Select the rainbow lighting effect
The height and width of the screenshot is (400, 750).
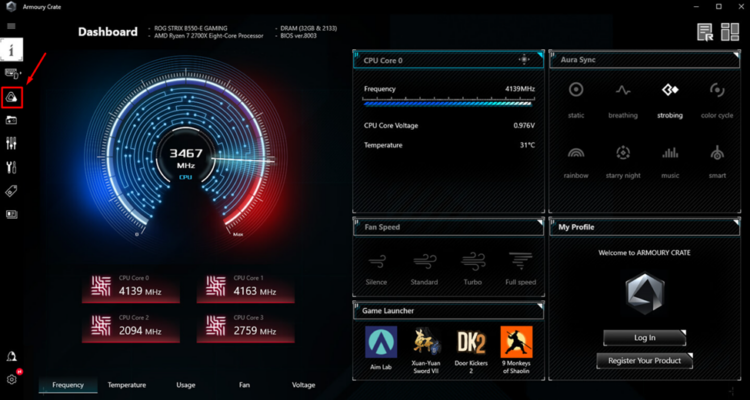tap(576, 161)
